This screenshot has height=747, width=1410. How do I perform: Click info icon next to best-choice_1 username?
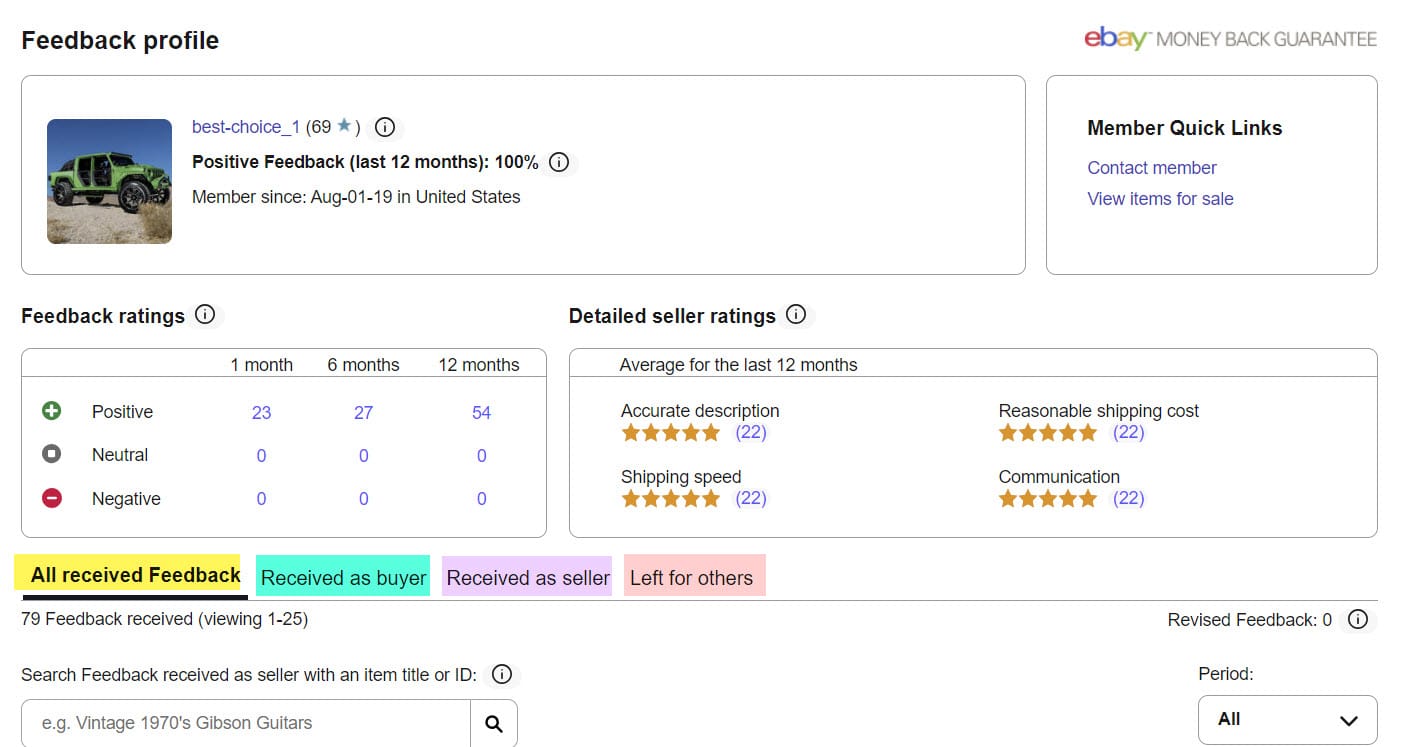pos(385,127)
